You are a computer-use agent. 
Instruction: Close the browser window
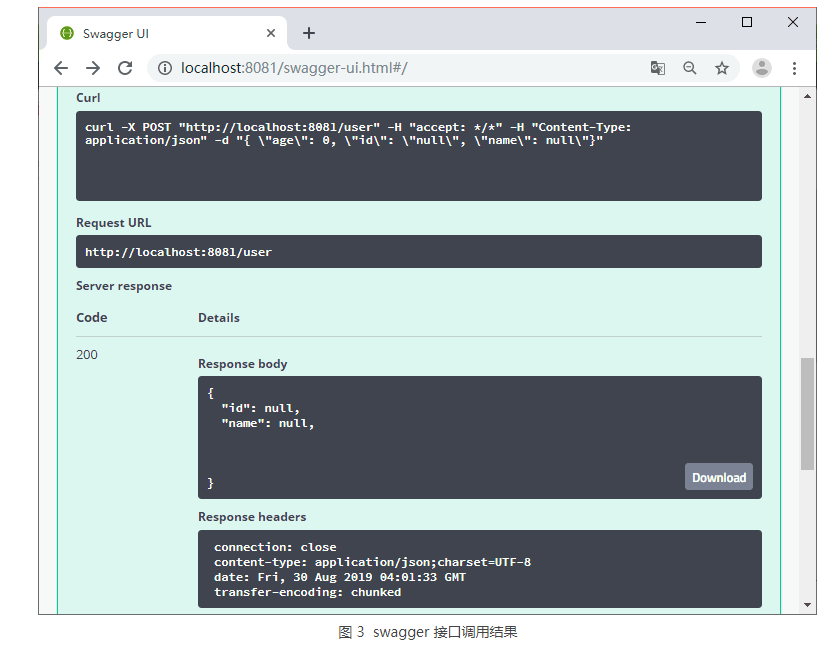coord(793,22)
